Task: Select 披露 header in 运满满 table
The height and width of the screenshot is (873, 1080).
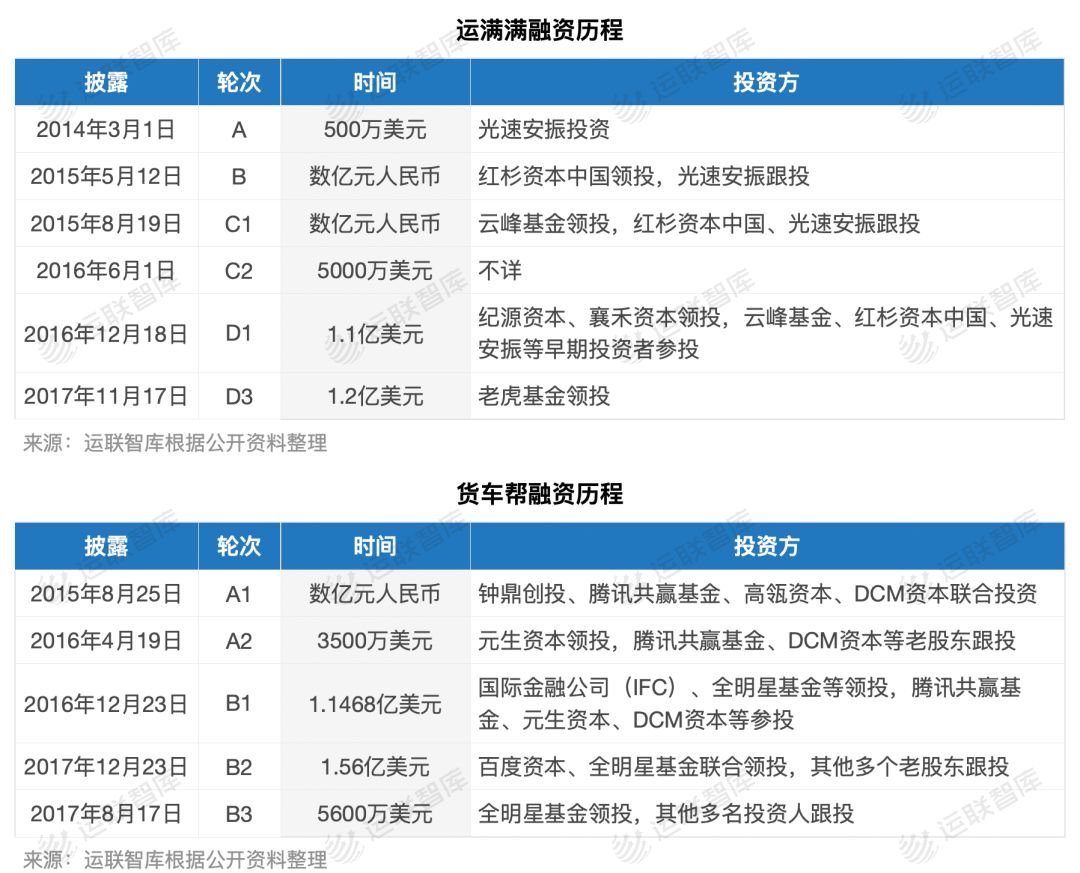Action: click(107, 82)
